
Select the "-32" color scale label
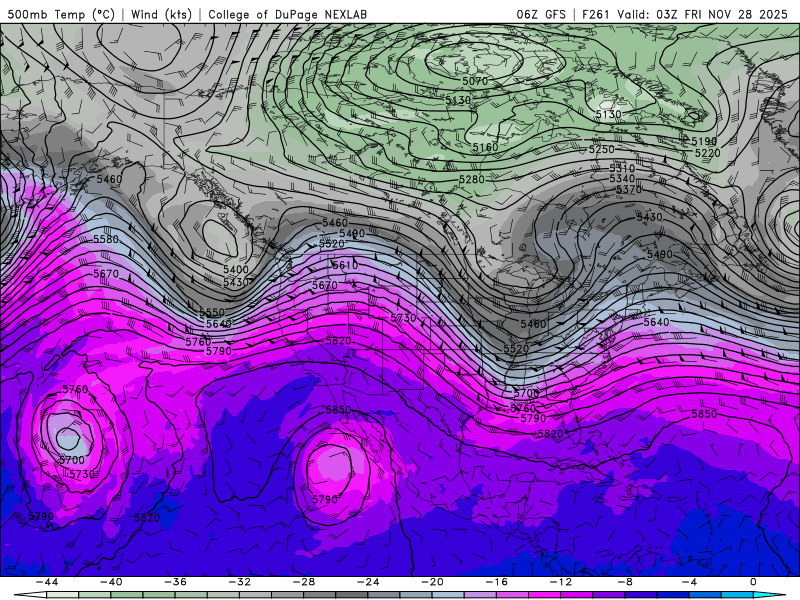(239, 582)
